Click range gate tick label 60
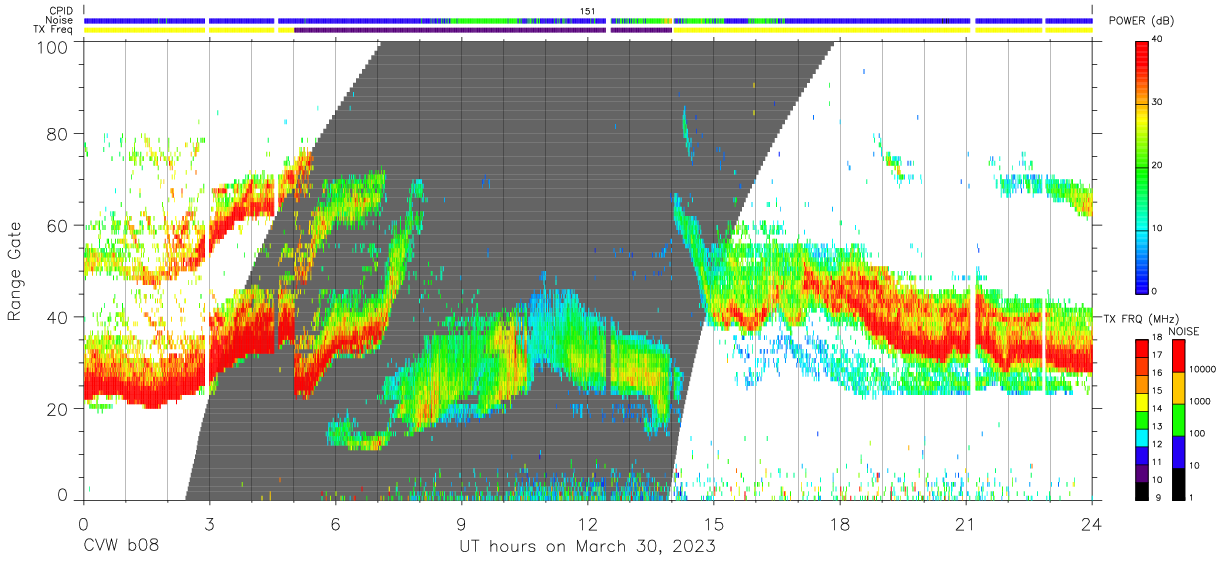This screenshot has height=567, width=1228. [x=59, y=225]
